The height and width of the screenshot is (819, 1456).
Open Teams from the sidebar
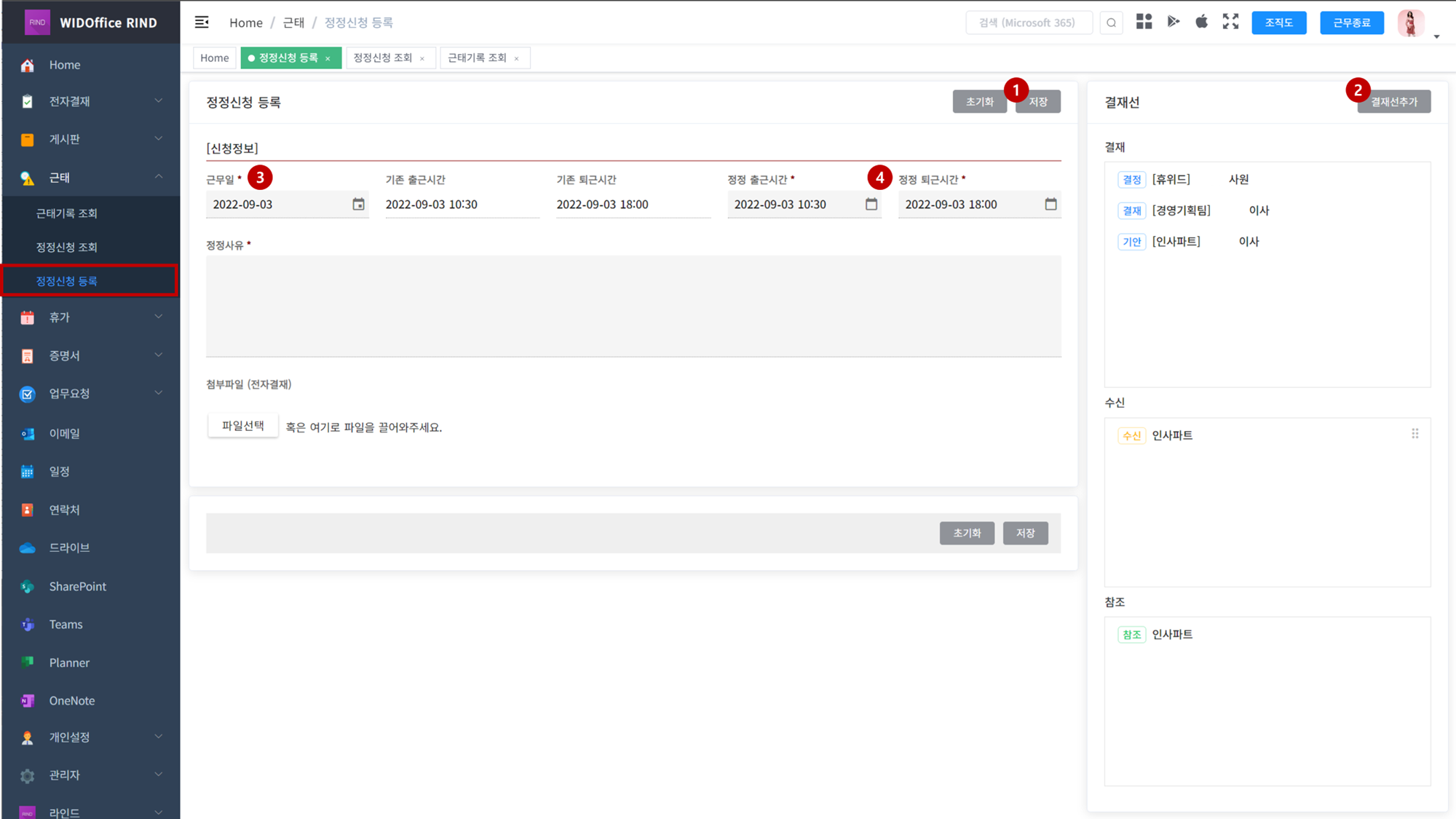66,624
